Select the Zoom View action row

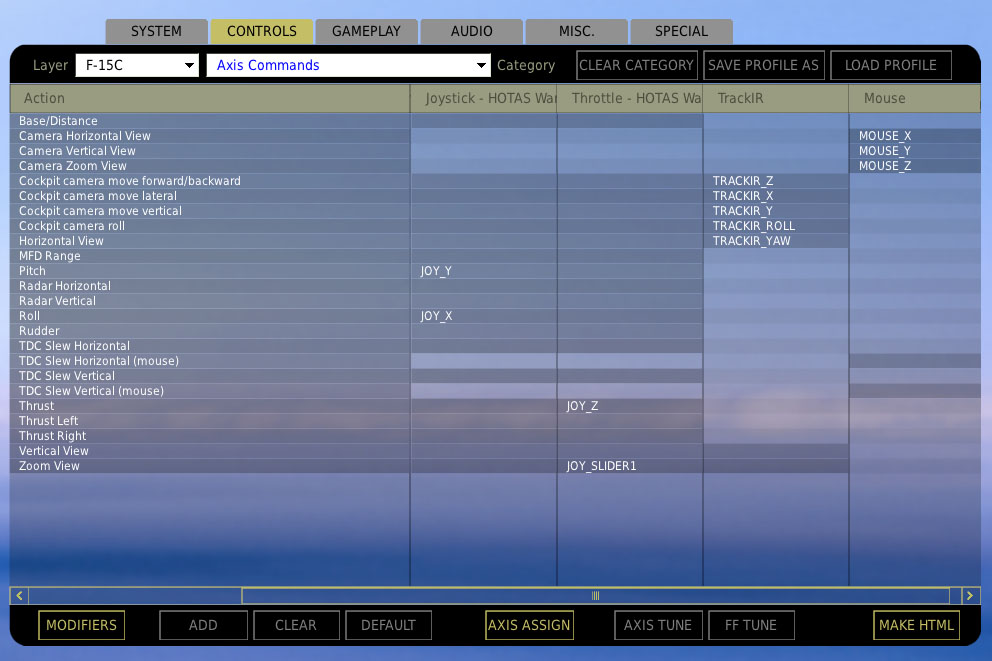(x=210, y=466)
